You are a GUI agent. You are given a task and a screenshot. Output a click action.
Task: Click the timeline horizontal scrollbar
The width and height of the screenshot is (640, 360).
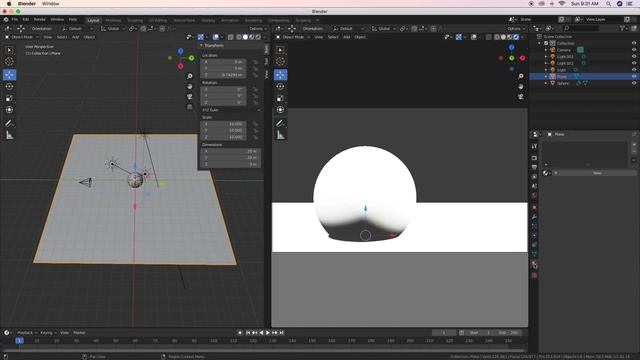tap(263, 350)
